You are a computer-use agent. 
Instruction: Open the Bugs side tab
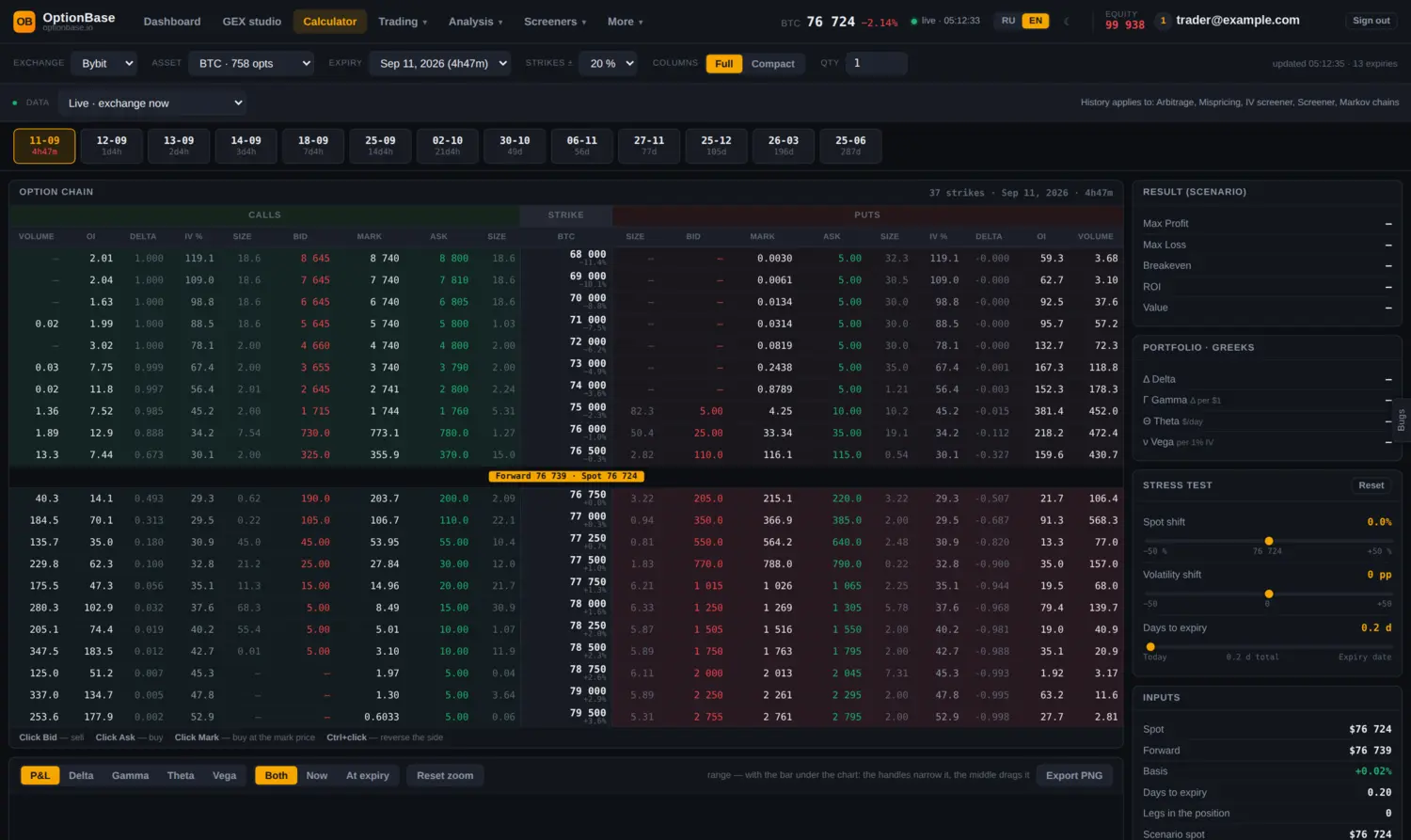pos(1401,420)
